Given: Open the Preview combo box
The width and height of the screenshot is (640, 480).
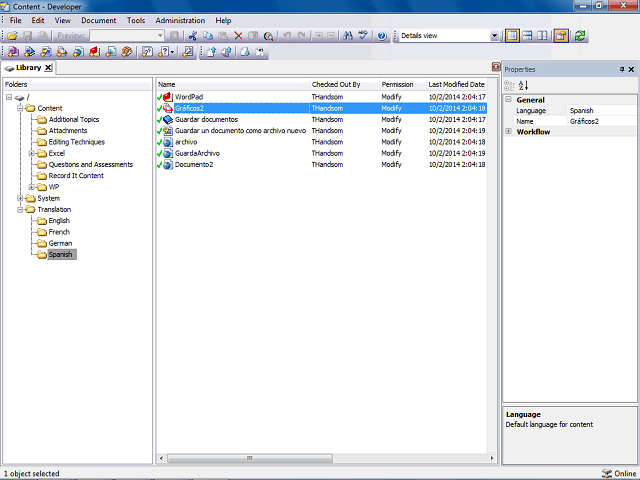Looking at the screenshot, I should tap(127, 36).
